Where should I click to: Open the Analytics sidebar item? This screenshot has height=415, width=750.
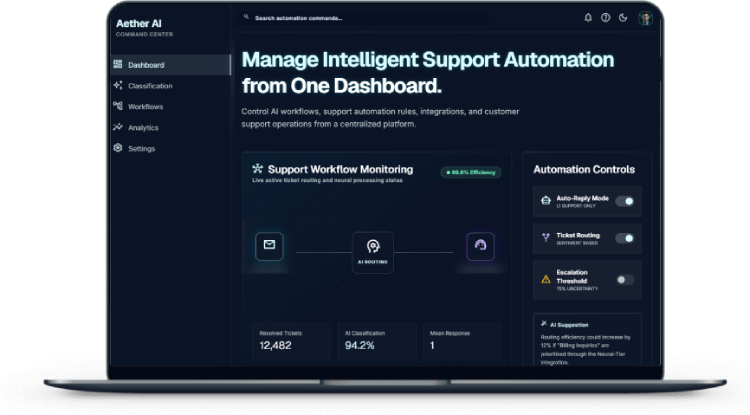click(171, 128)
